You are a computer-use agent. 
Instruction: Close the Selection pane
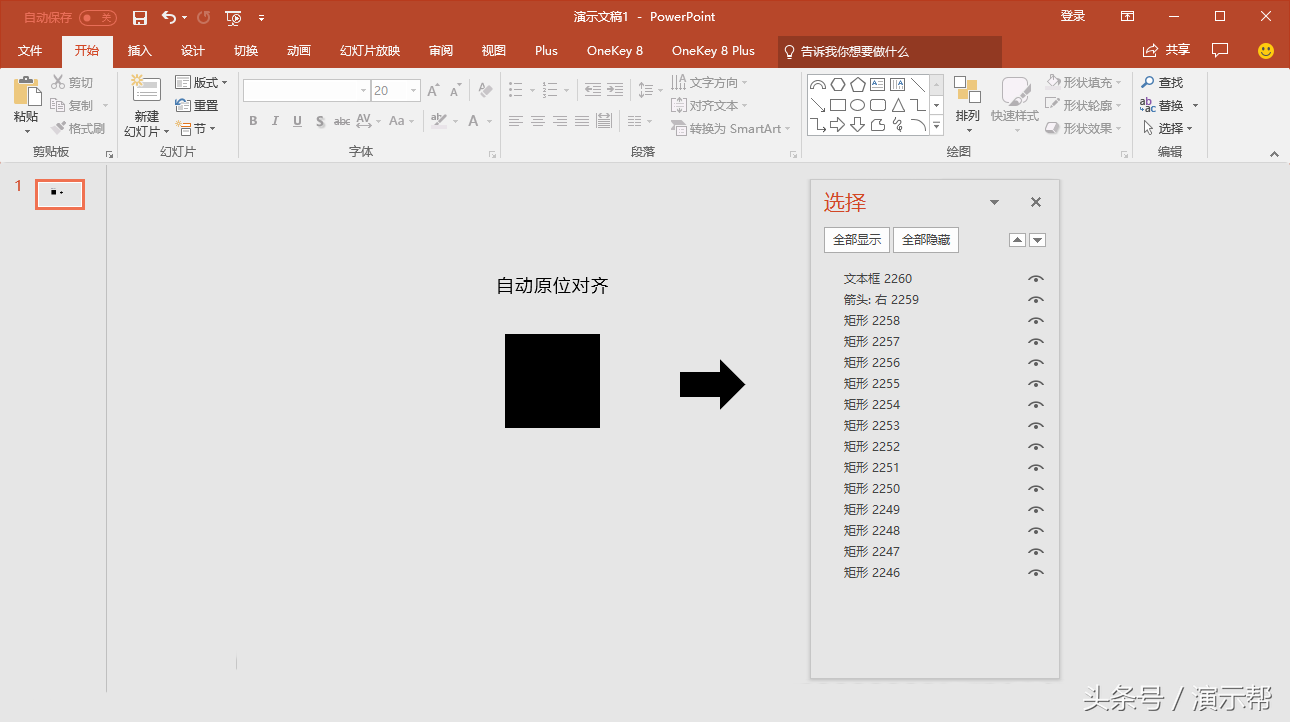coord(1036,202)
